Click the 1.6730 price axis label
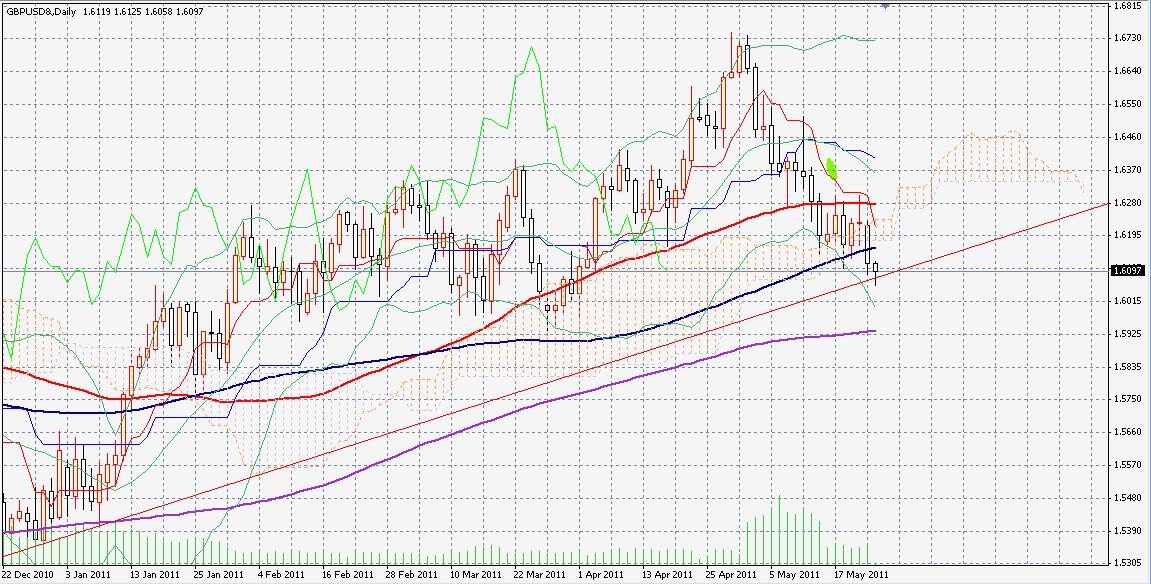Viewport: 1151px width, 584px height. [1127, 38]
